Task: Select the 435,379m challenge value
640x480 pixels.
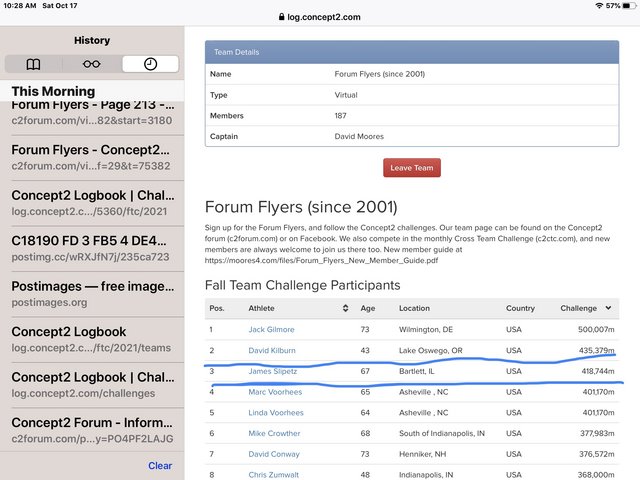Action: point(596,350)
